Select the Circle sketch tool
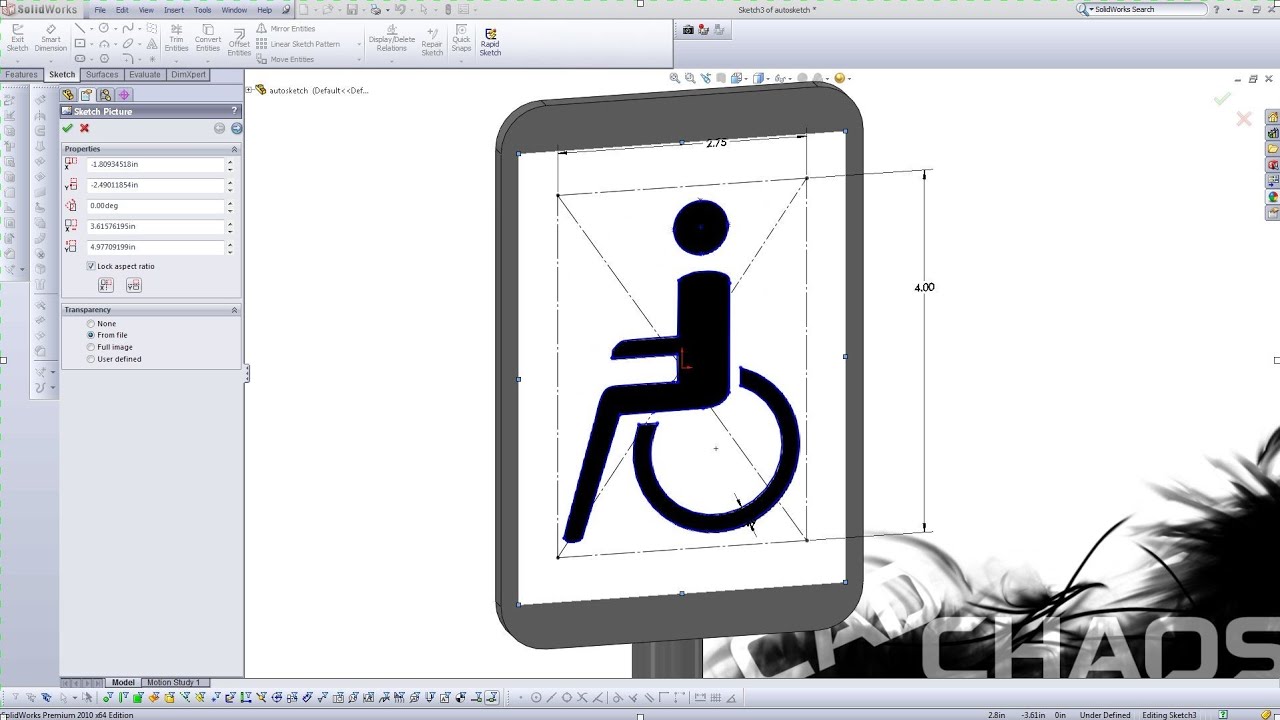The height and width of the screenshot is (720, 1280). [x=104, y=29]
